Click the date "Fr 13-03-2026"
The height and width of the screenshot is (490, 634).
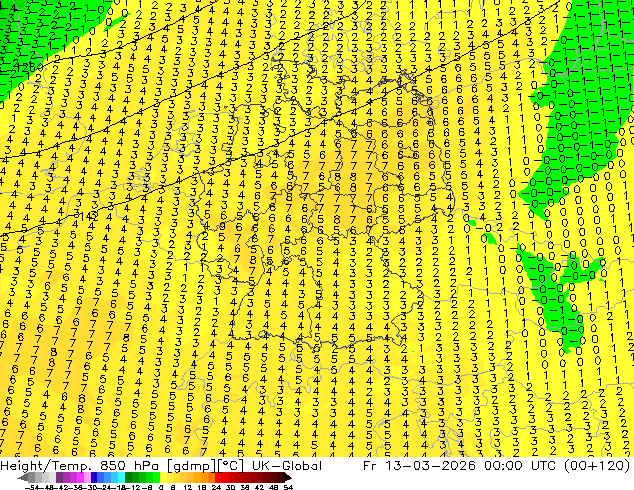tap(419, 466)
